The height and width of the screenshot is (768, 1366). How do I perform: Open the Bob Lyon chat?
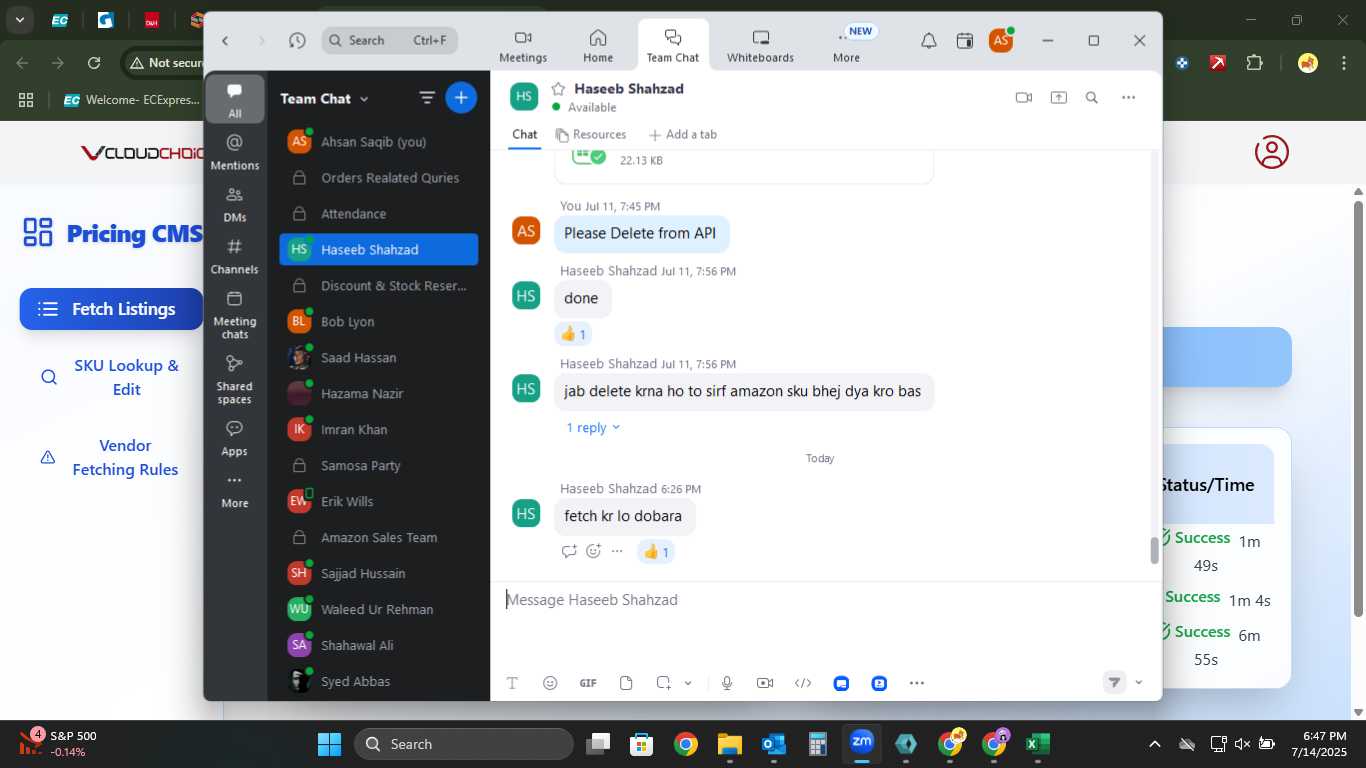(x=379, y=322)
